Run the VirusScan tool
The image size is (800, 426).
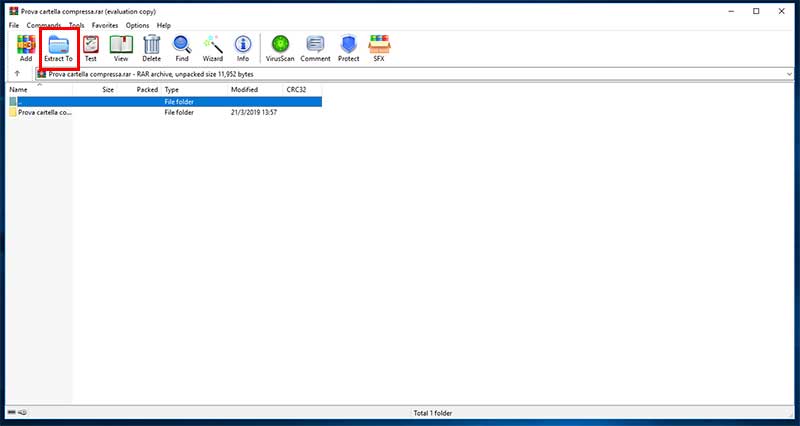[280, 48]
